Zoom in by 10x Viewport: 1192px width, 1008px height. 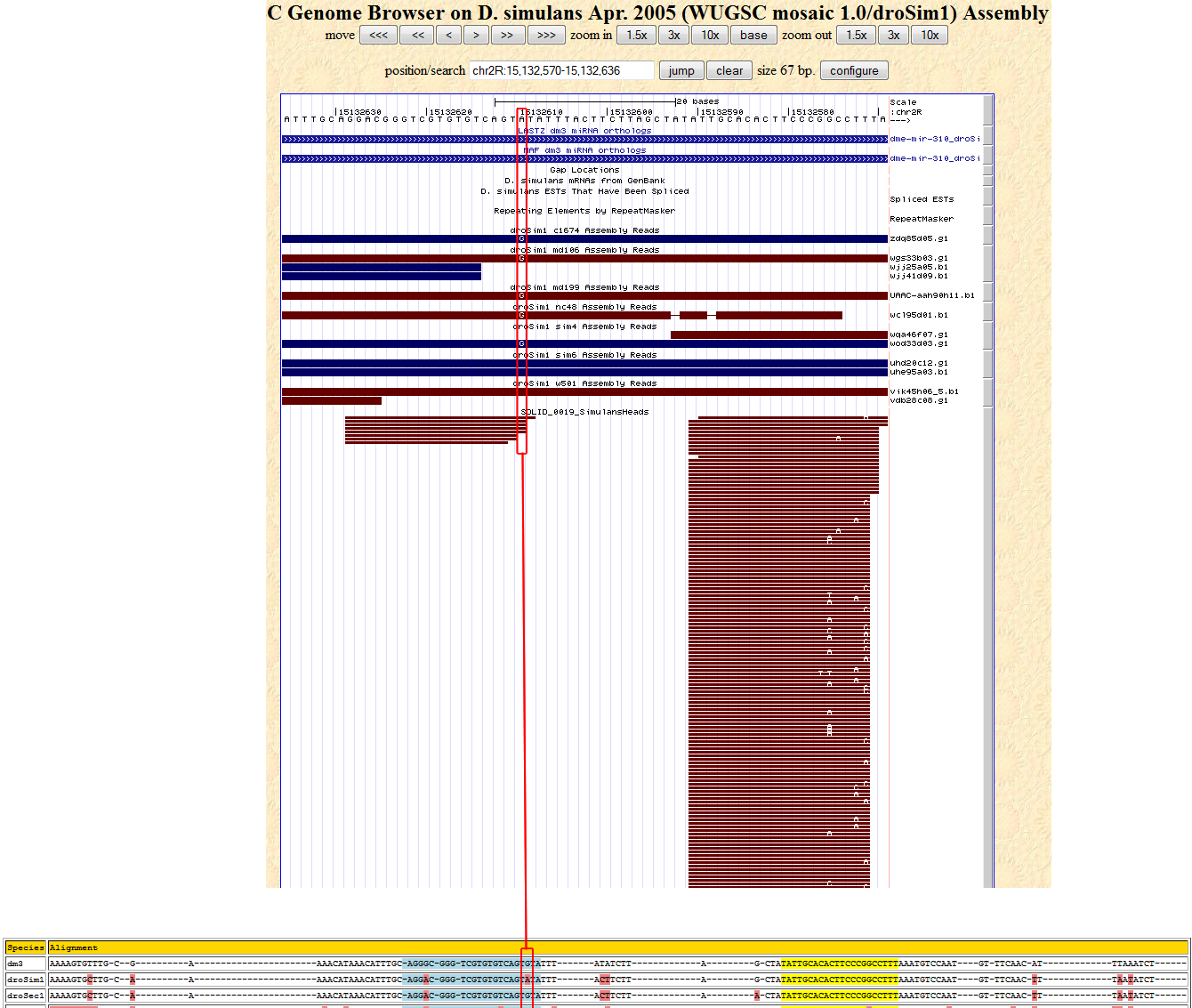coord(710,36)
